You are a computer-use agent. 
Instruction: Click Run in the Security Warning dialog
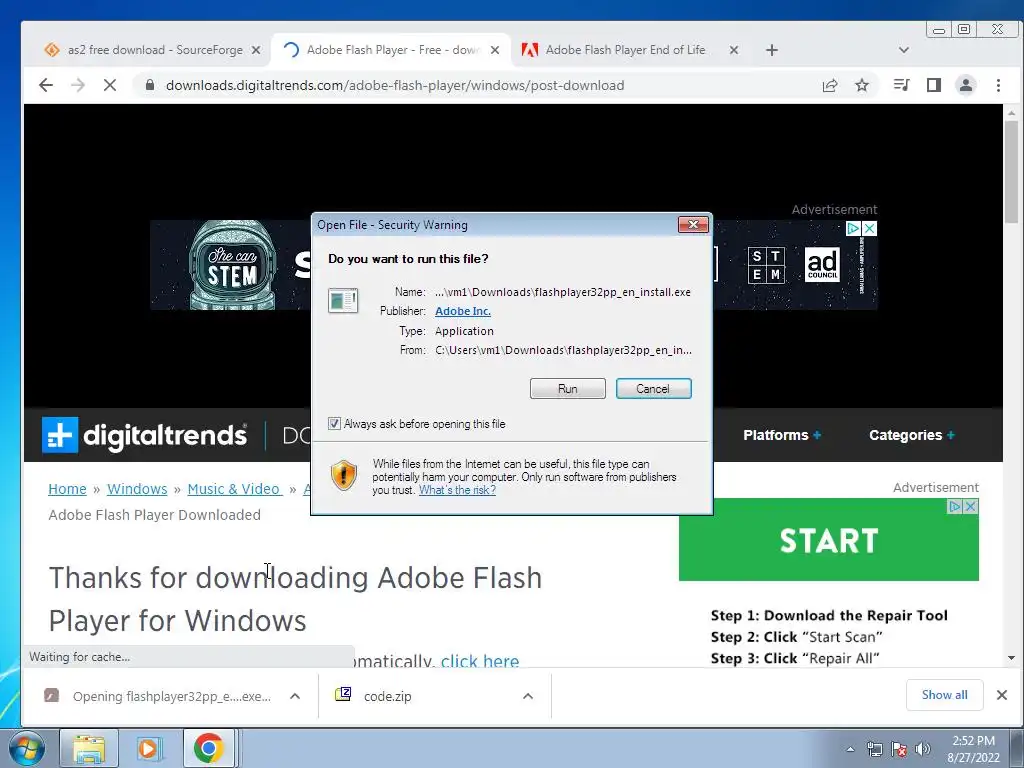coord(568,389)
